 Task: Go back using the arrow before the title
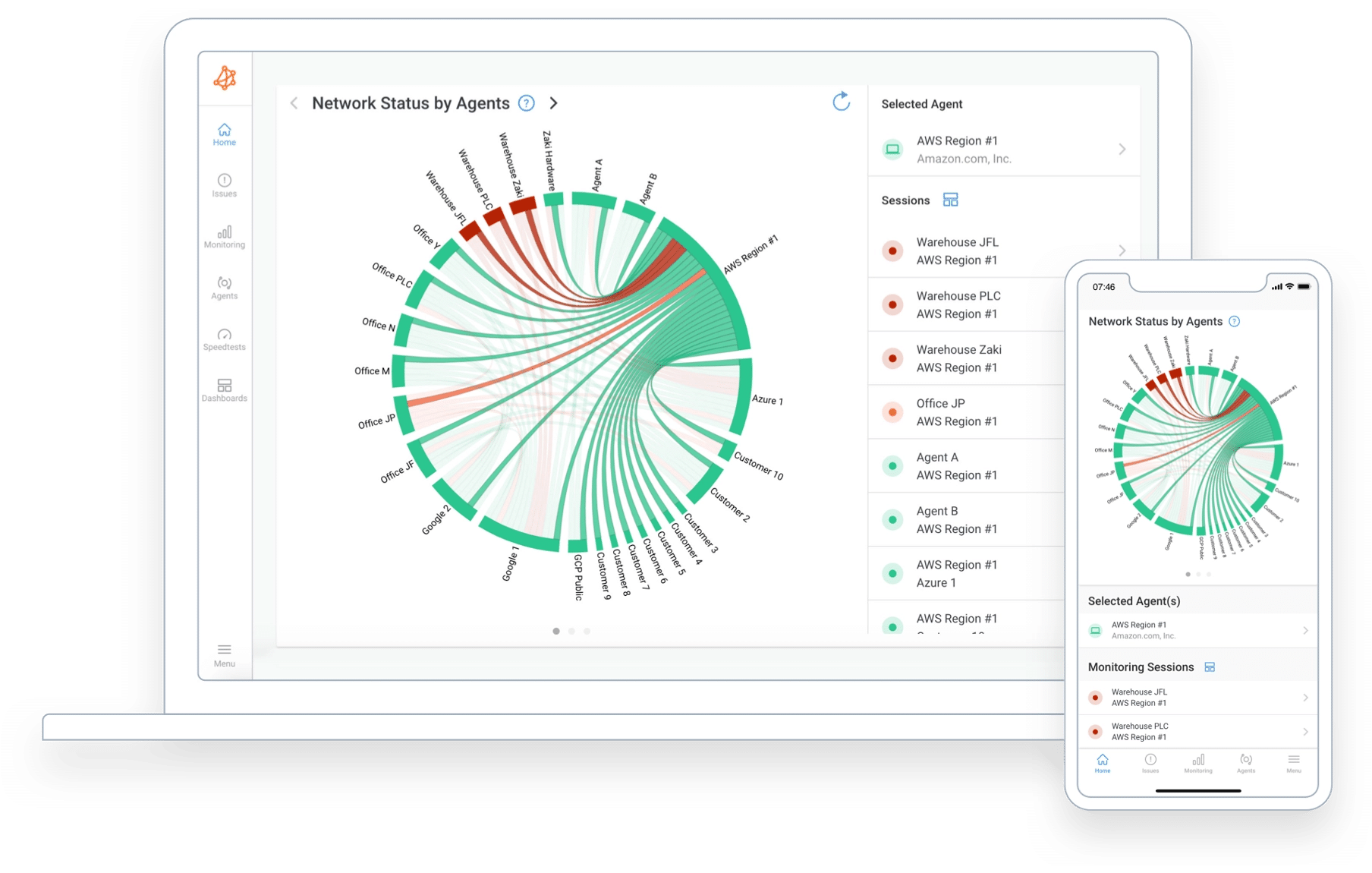294,102
